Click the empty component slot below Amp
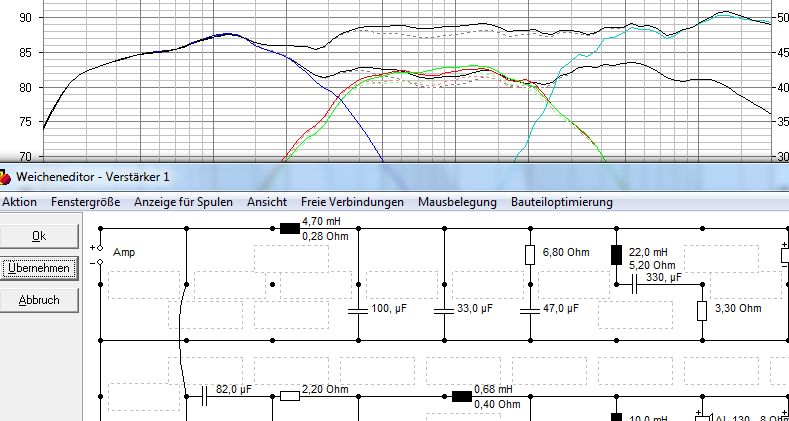This screenshot has width=789, height=421. coord(144,285)
